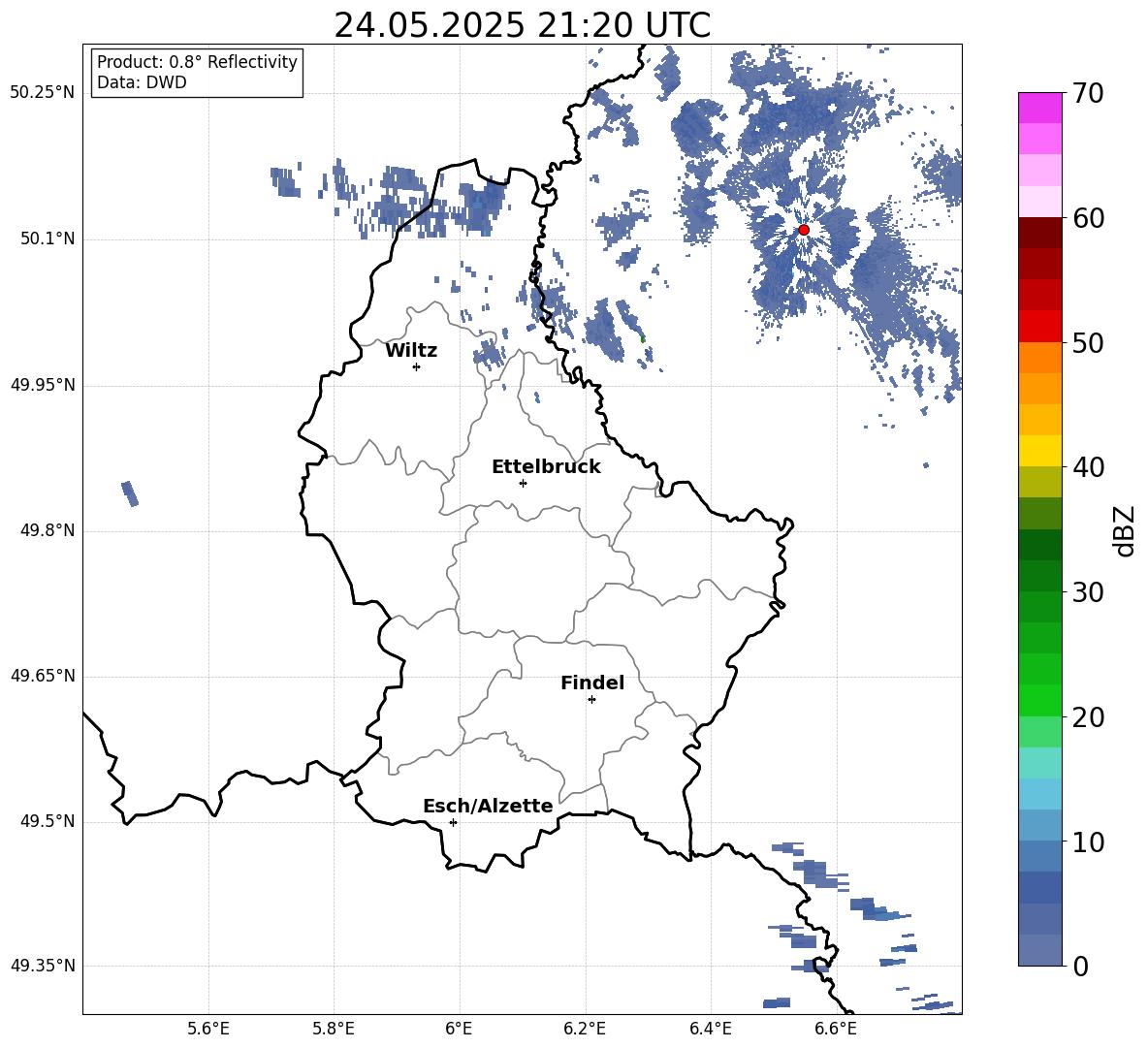1148x1048 pixels.
Task: Click the Ettelbruck station cross marker
Action: 523,483
